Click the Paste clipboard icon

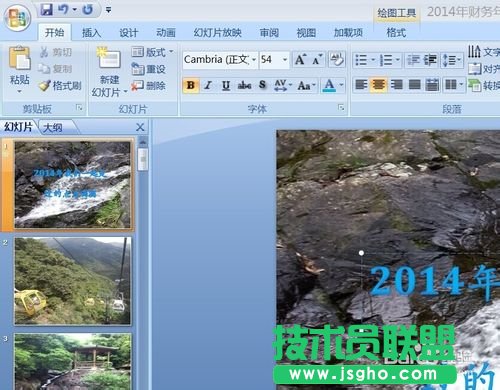coord(20,59)
